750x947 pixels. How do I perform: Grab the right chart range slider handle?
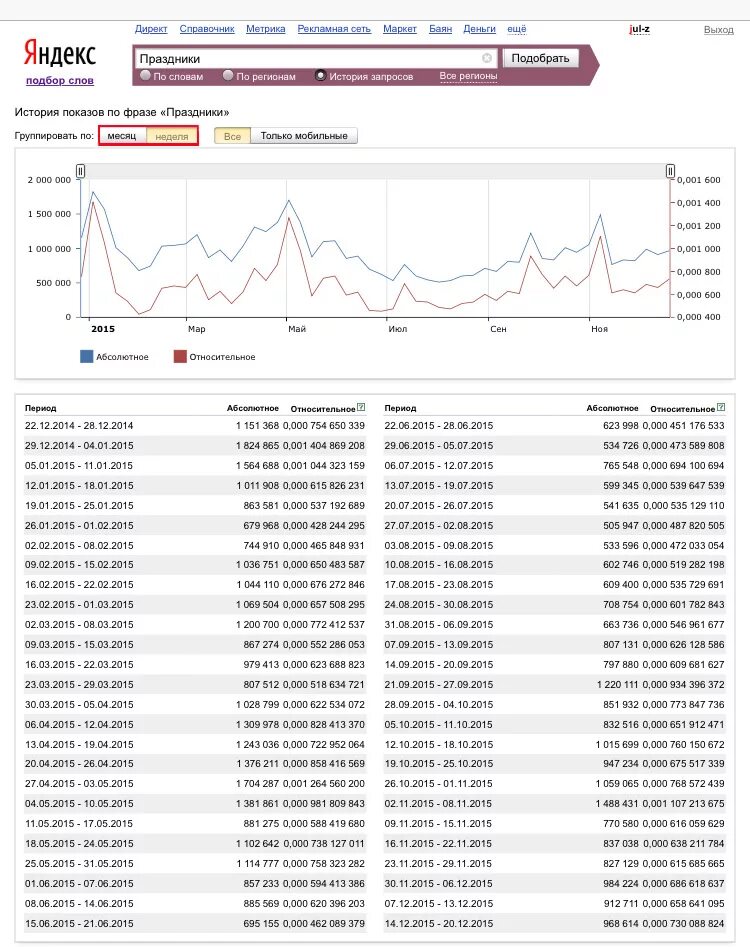click(670, 172)
